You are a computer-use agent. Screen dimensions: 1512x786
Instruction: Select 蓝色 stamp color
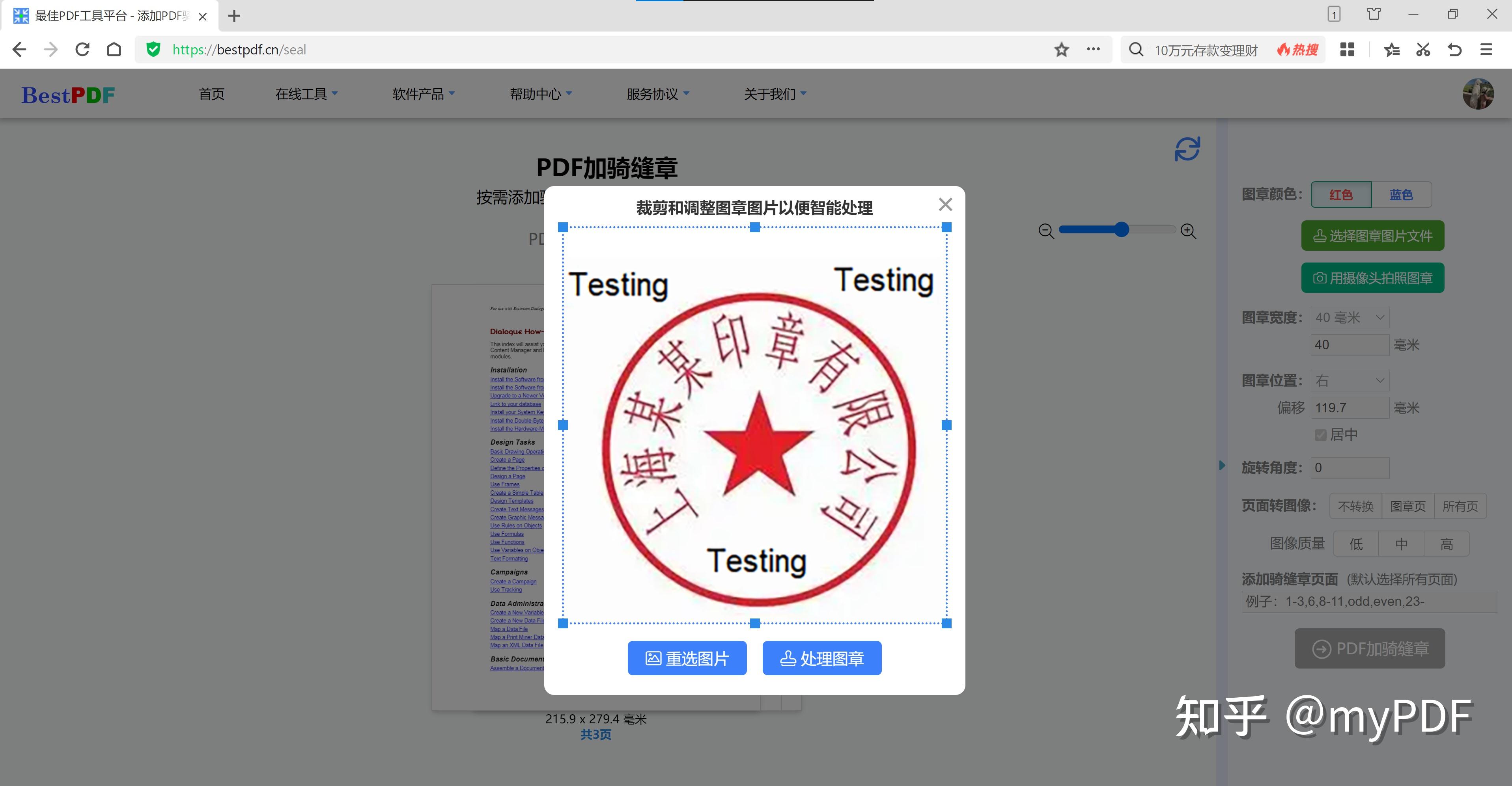1402,195
